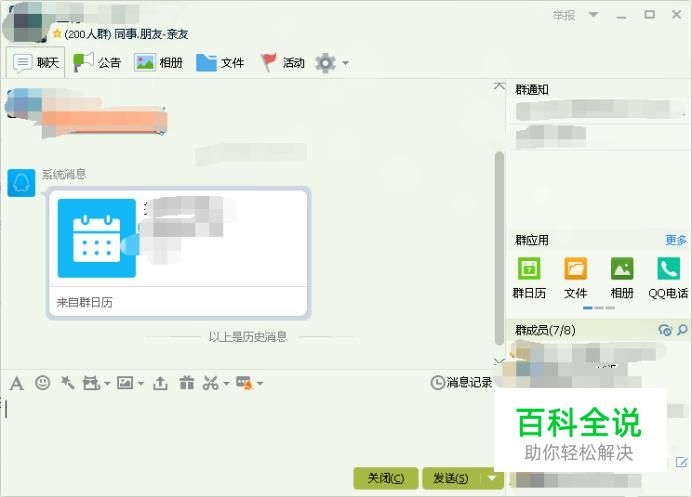Click the edit pencil icon at lower right
This screenshot has width=692, height=497.
coord(682,462)
